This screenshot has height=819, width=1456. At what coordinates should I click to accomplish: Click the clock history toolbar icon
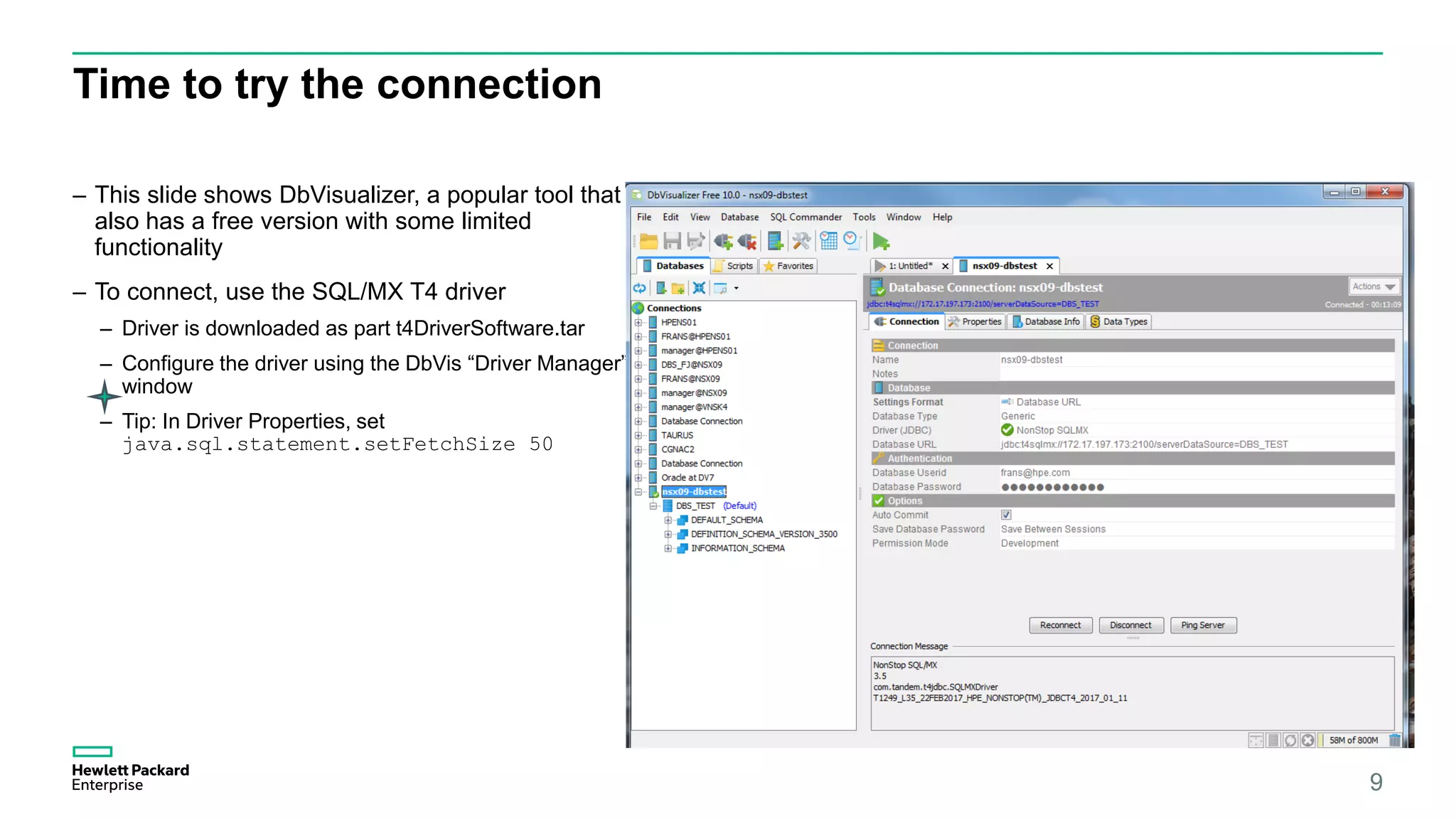(x=852, y=241)
